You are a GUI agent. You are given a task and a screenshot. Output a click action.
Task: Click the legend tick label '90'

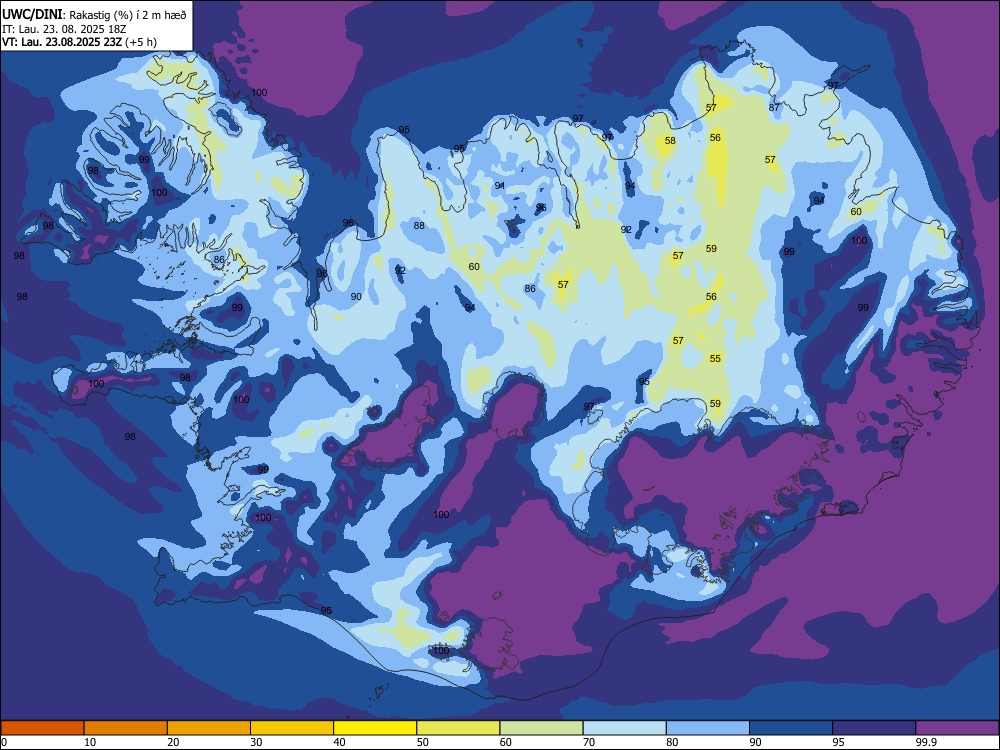755,742
